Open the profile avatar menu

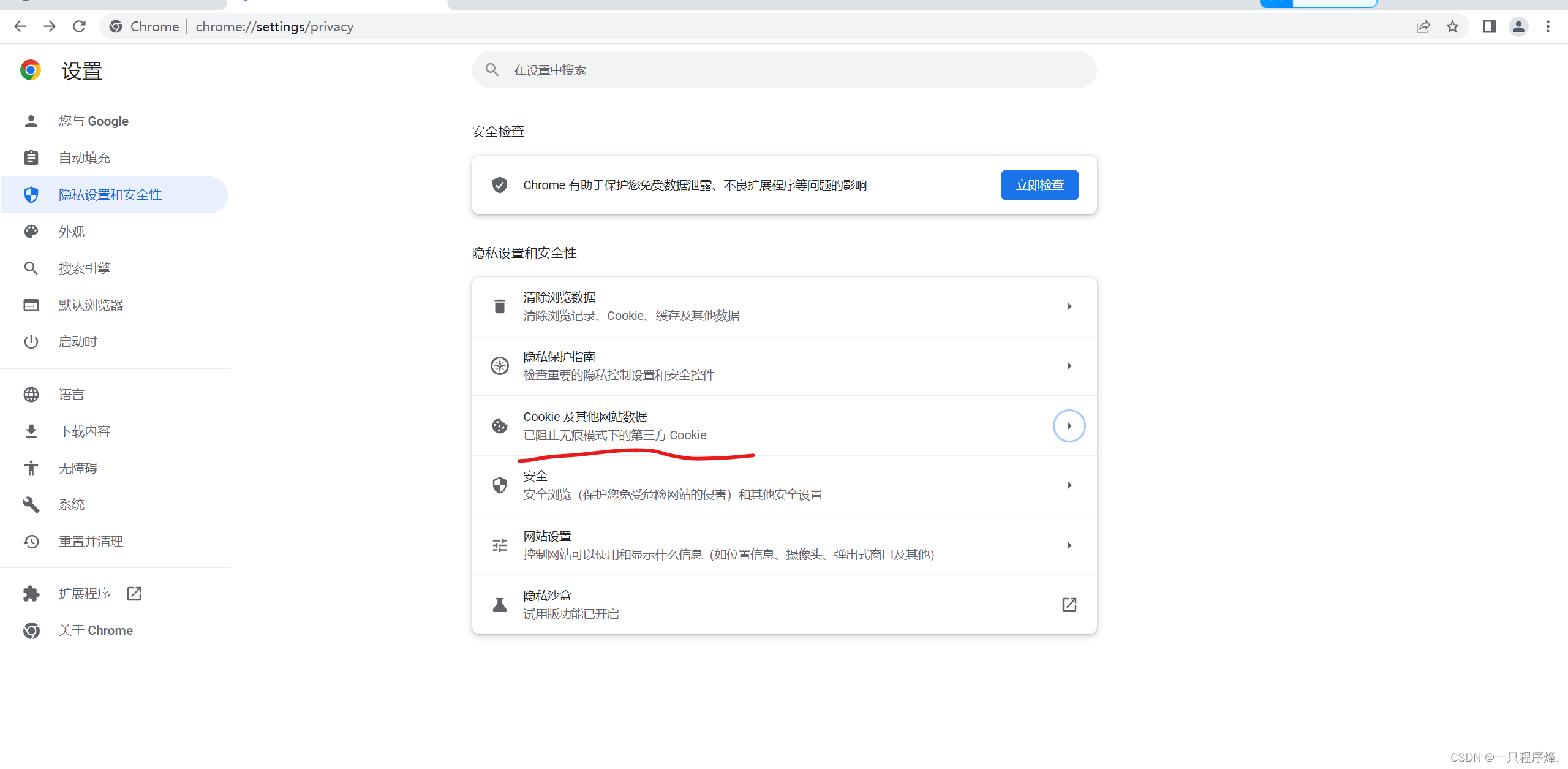[x=1518, y=26]
